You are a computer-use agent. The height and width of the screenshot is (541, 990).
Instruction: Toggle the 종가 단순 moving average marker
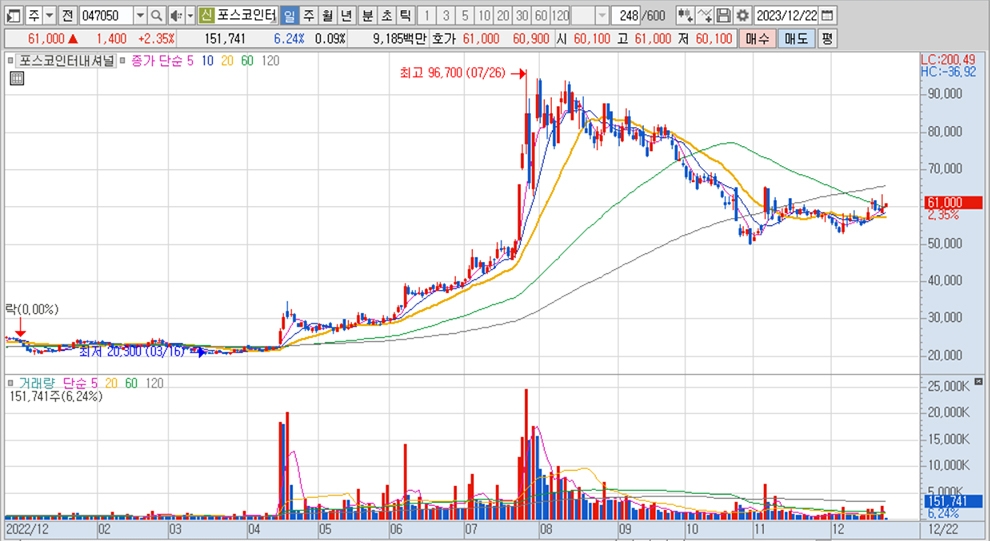coord(124,61)
